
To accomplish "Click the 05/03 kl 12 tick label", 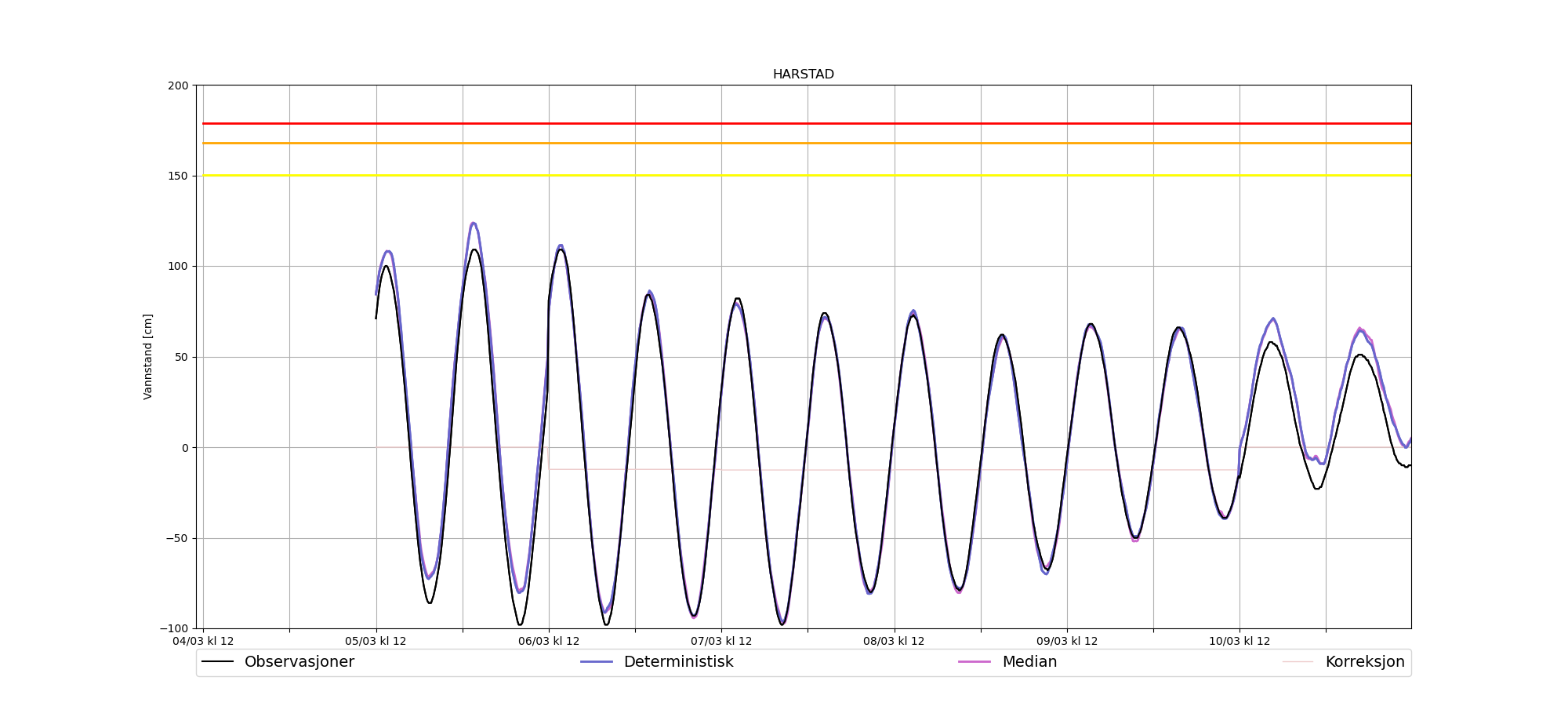I will 376,642.
